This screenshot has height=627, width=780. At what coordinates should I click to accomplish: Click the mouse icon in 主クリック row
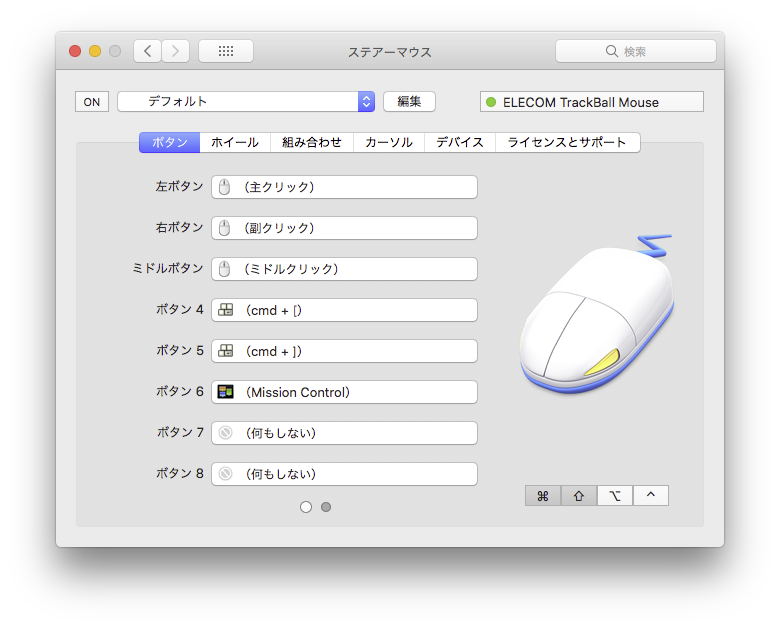point(225,187)
